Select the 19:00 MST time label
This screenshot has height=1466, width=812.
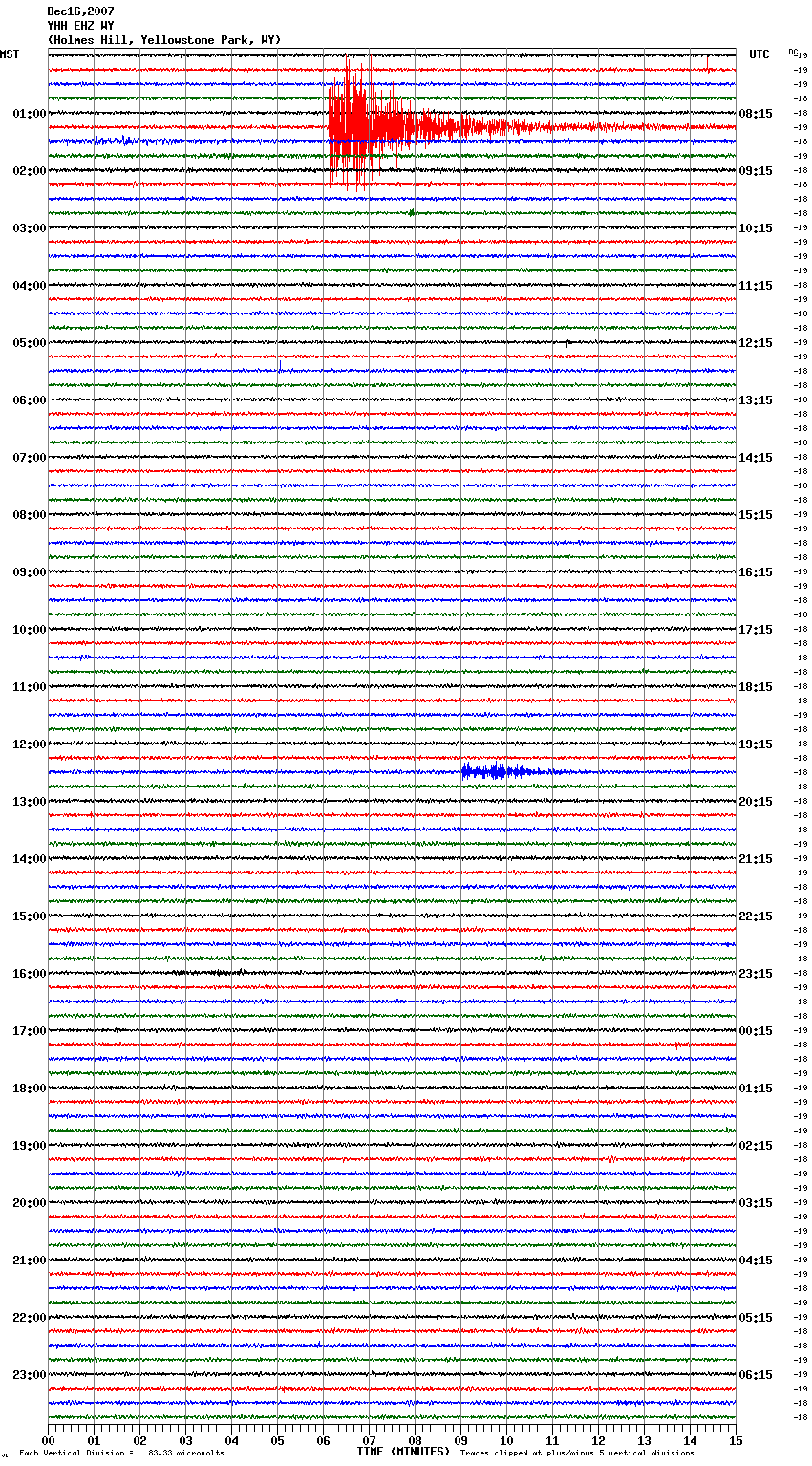click(29, 1146)
